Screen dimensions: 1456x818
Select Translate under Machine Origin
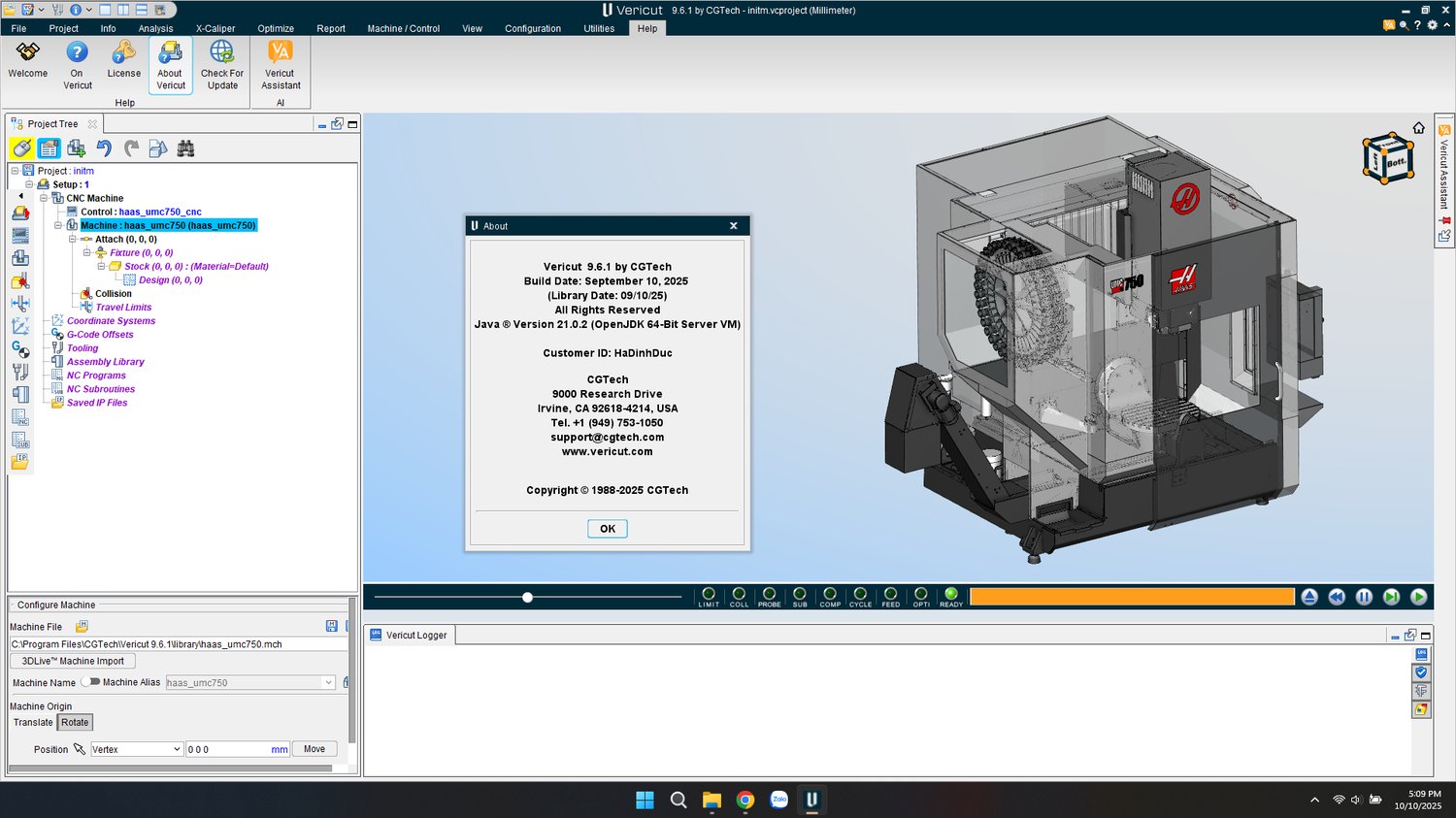pos(33,722)
